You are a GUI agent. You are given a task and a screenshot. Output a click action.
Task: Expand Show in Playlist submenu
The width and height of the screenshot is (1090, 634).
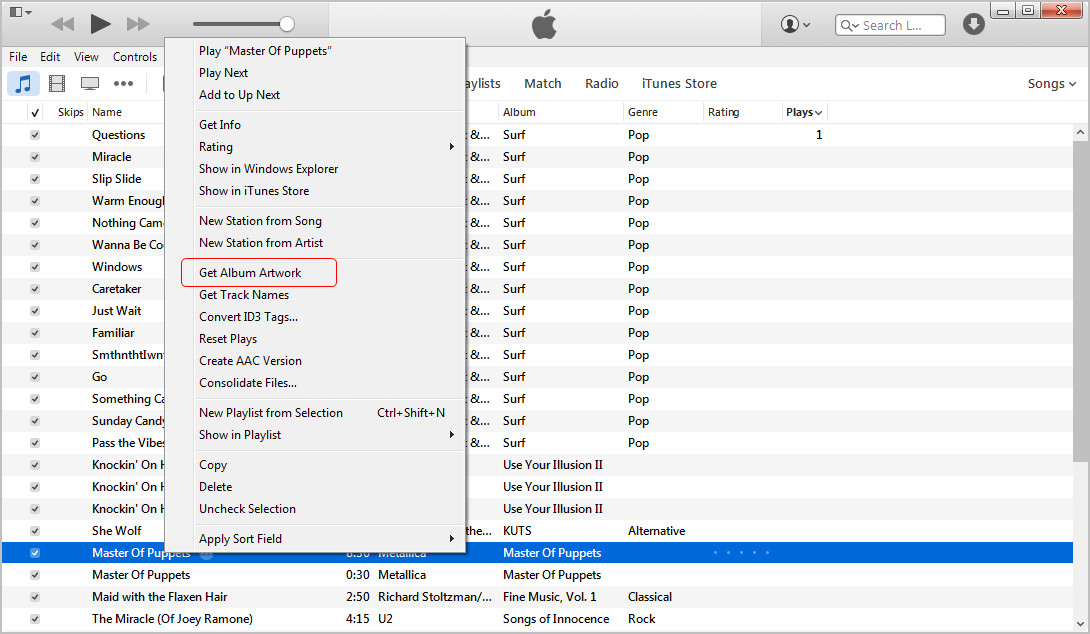[452, 434]
